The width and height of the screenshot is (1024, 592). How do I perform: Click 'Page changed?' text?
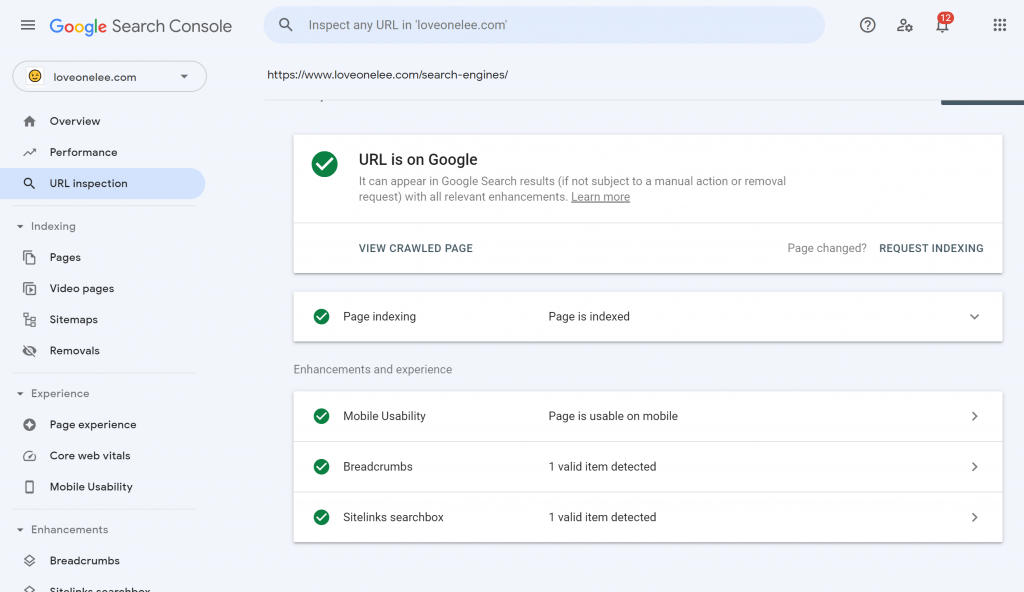click(827, 248)
